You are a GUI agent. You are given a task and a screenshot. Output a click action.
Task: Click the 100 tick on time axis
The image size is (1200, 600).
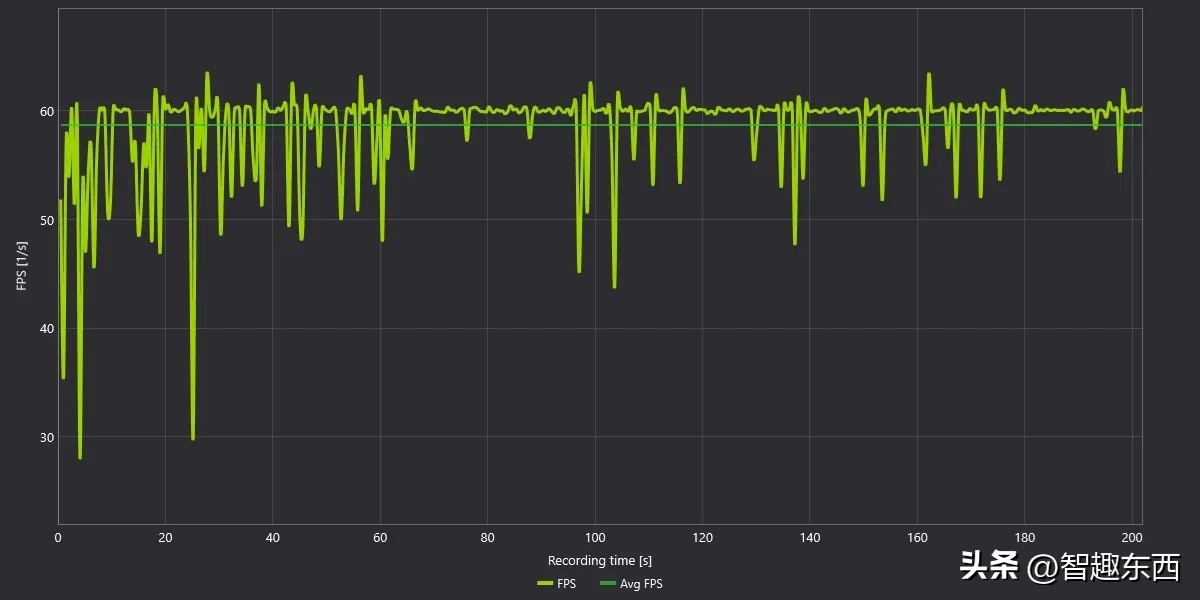(595, 538)
